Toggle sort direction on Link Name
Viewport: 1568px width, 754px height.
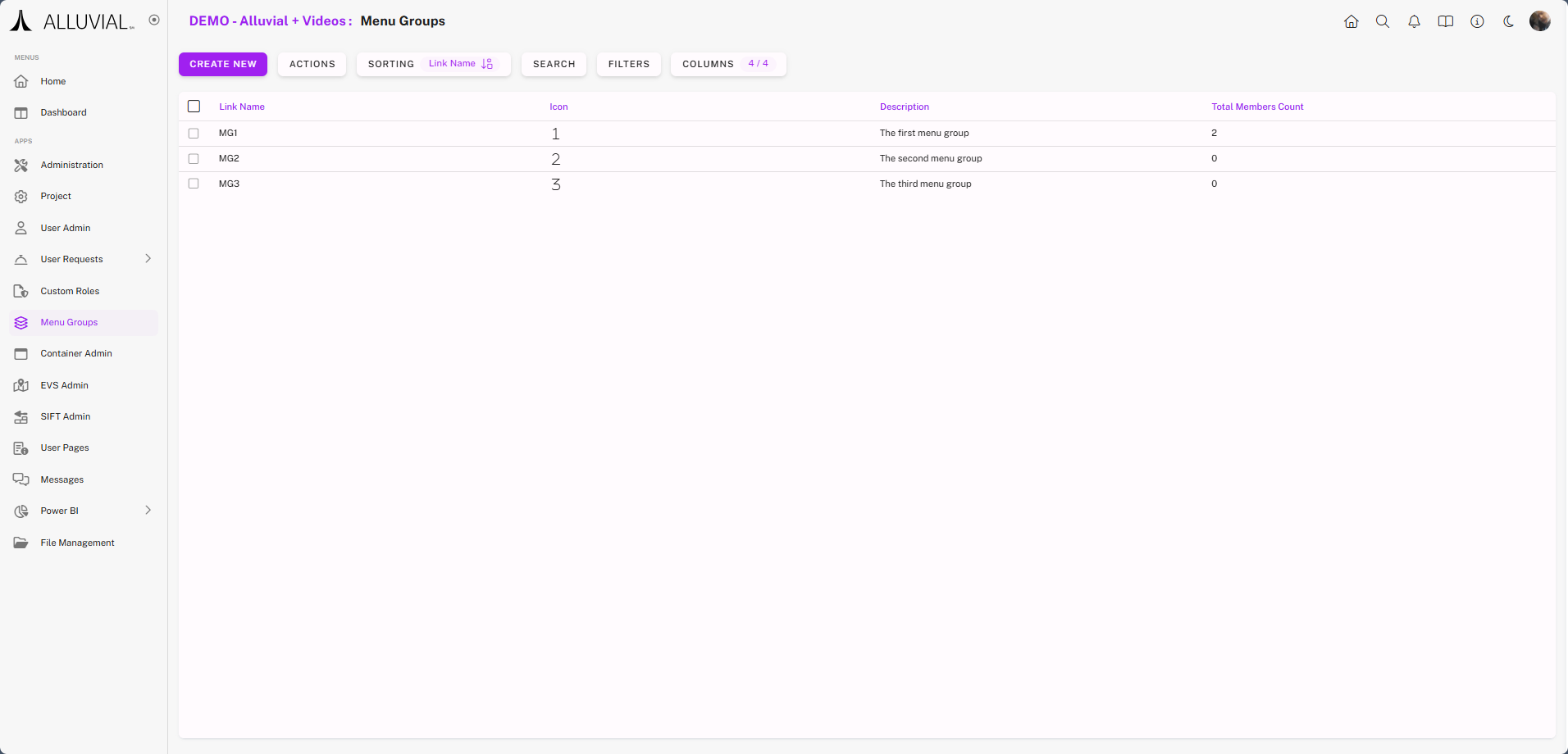click(x=487, y=64)
